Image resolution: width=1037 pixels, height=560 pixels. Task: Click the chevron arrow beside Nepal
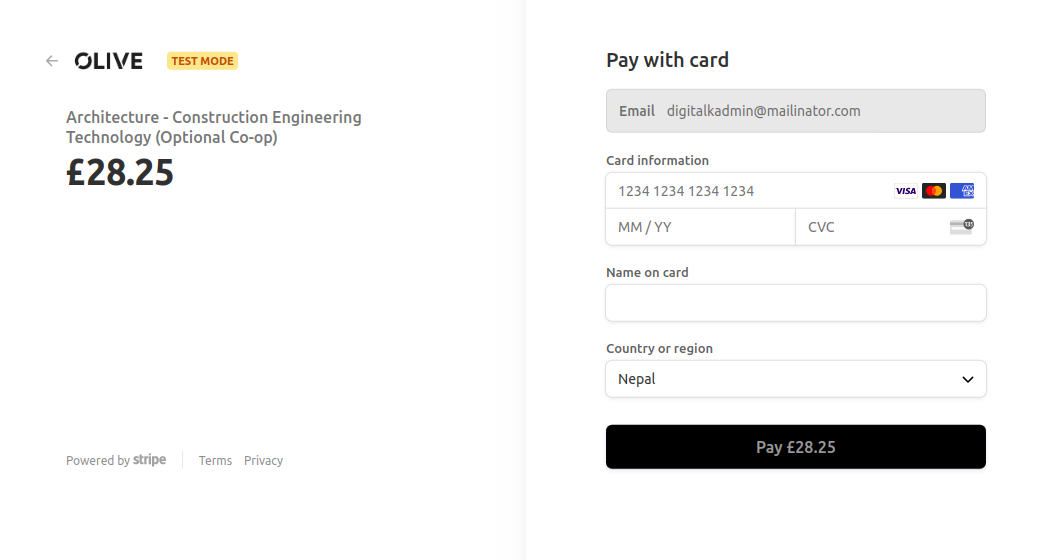click(968, 380)
